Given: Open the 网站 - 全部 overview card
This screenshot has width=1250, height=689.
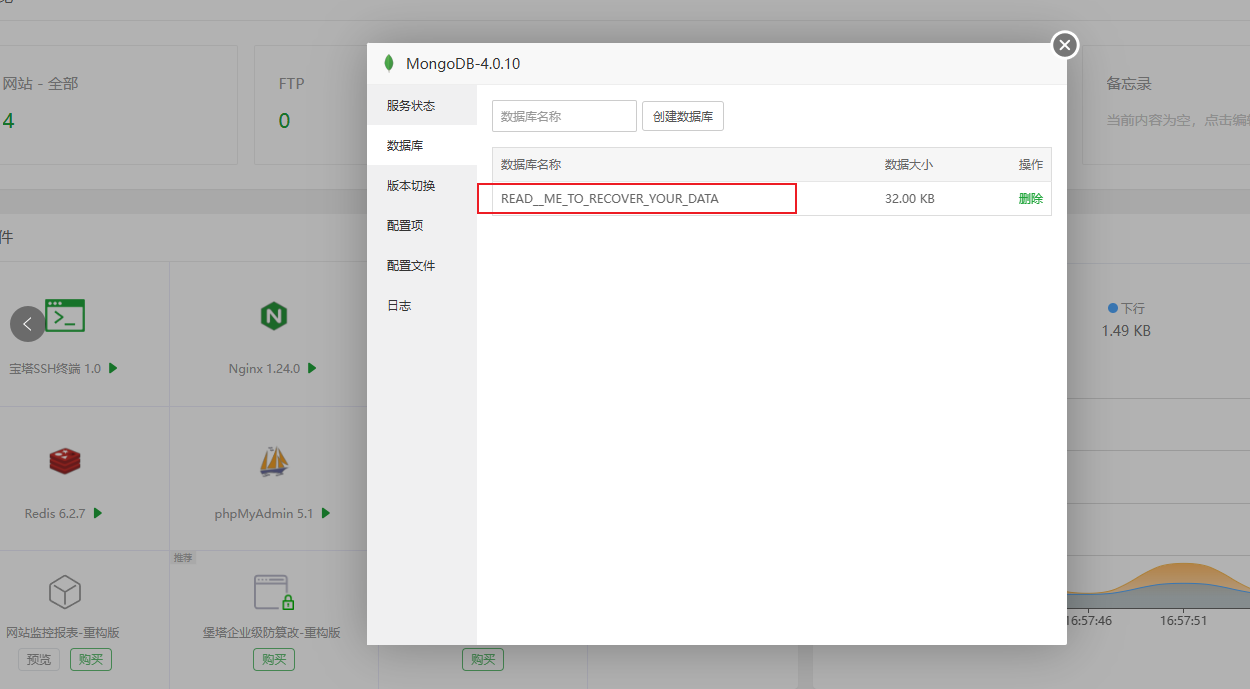Looking at the screenshot, I should (118, 104).
